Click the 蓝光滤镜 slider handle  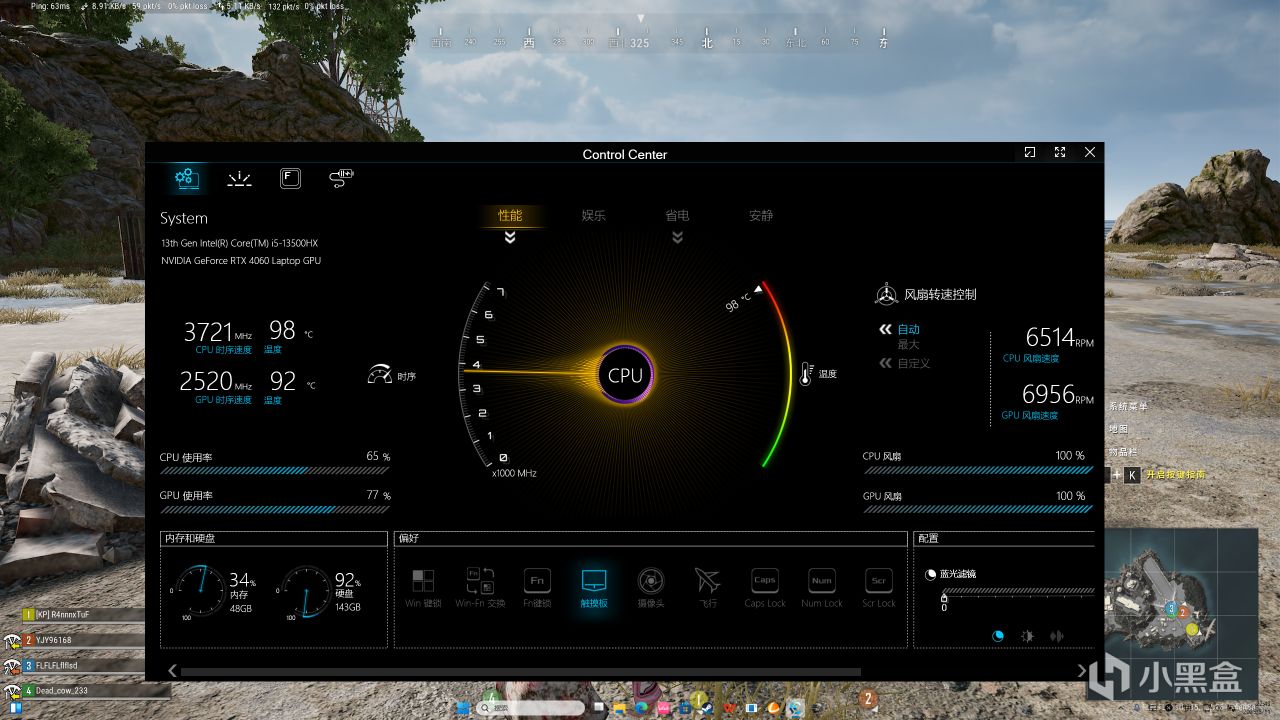point(944,596)
